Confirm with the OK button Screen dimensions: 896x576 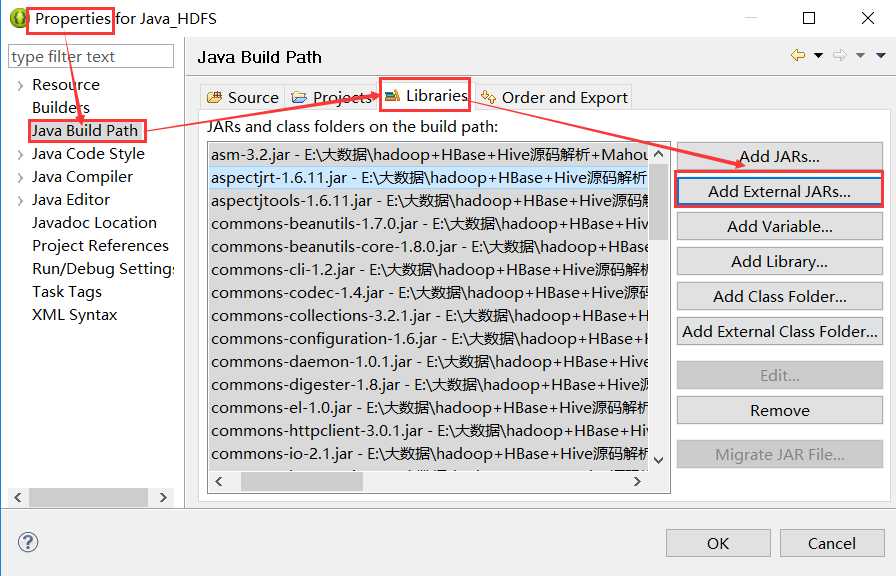[718, 543]
